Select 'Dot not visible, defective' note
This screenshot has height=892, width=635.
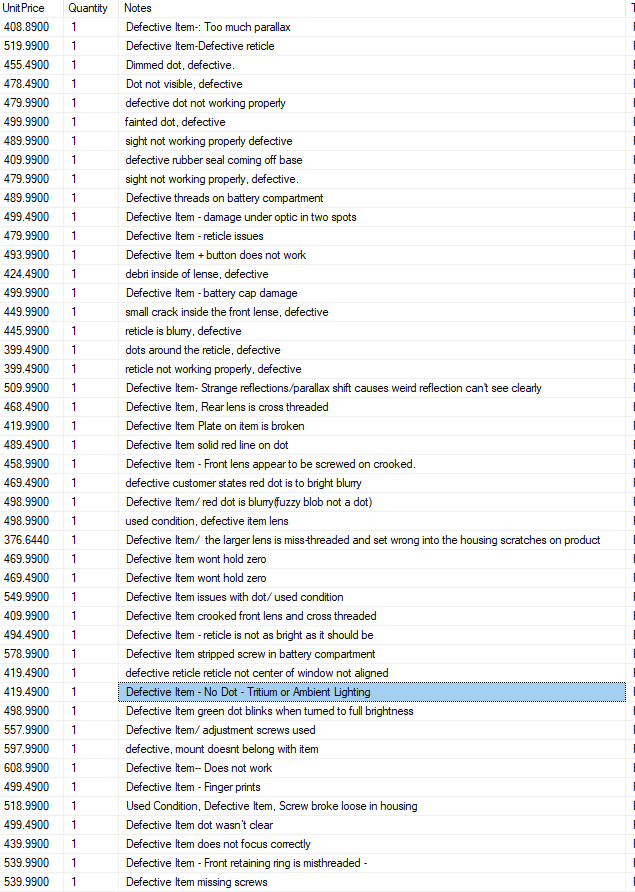coord(372,84)
